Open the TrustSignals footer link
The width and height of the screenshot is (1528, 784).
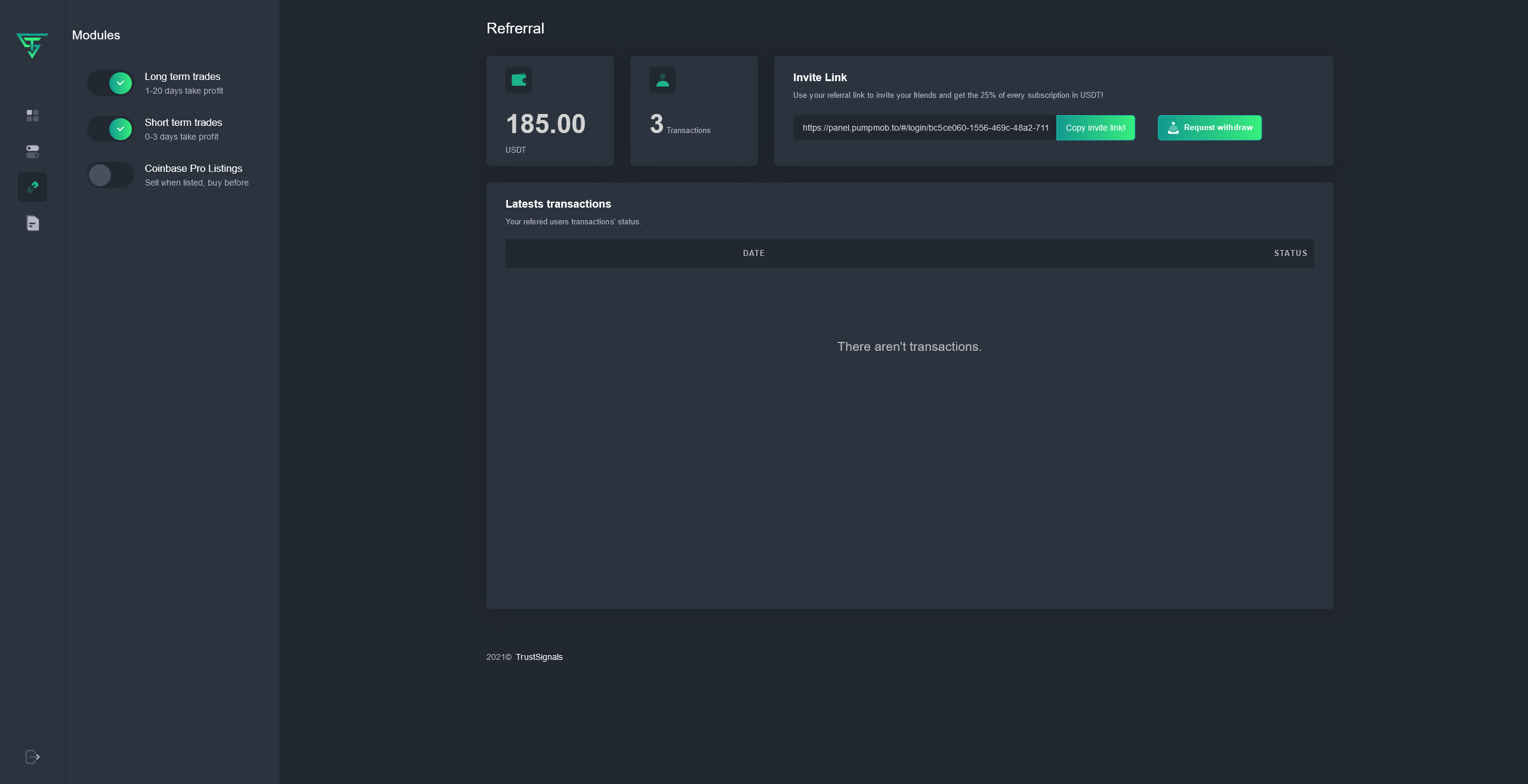click(x=539, y=657)
